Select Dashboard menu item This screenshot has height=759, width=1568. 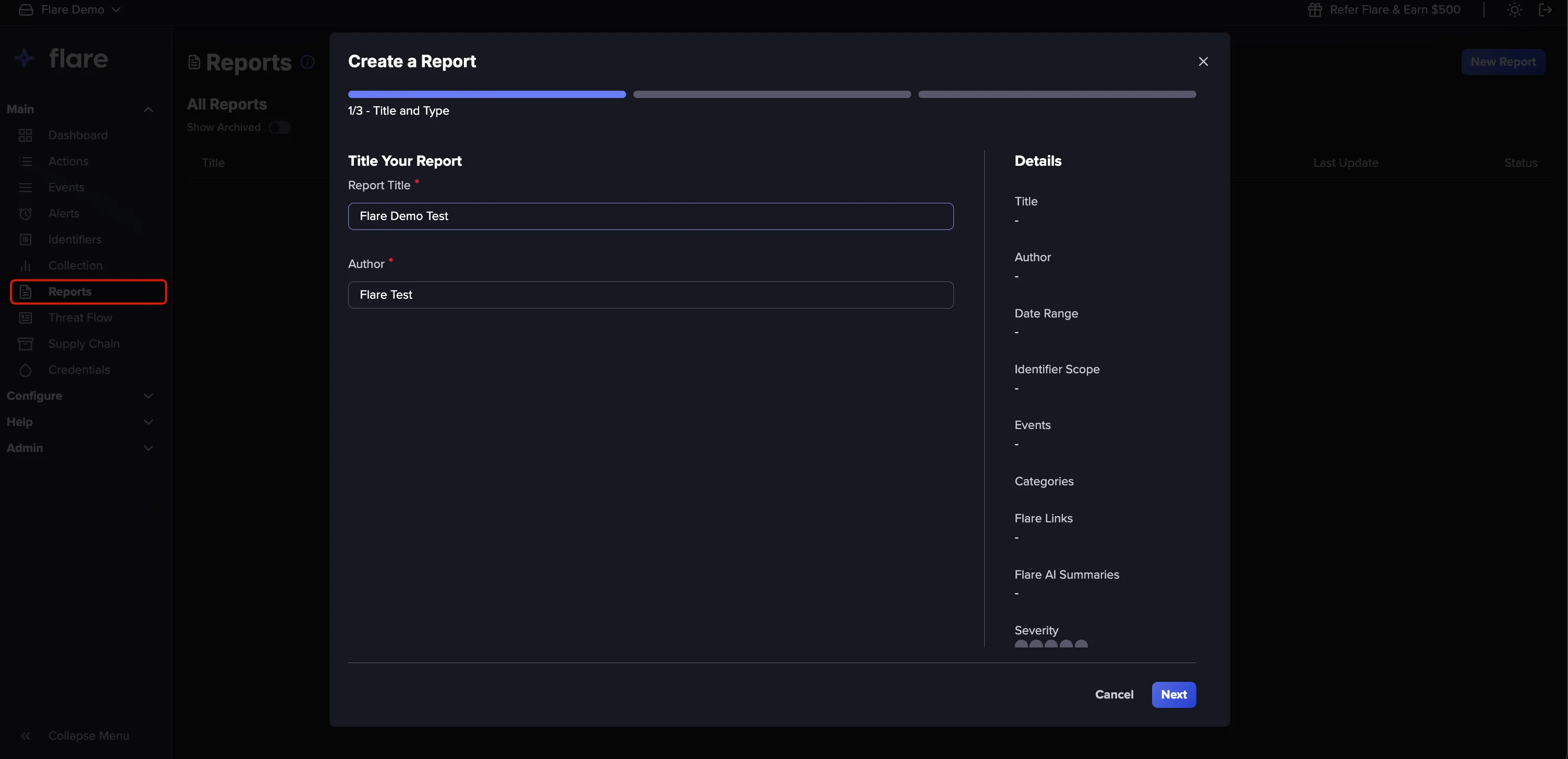pos(78,135)
